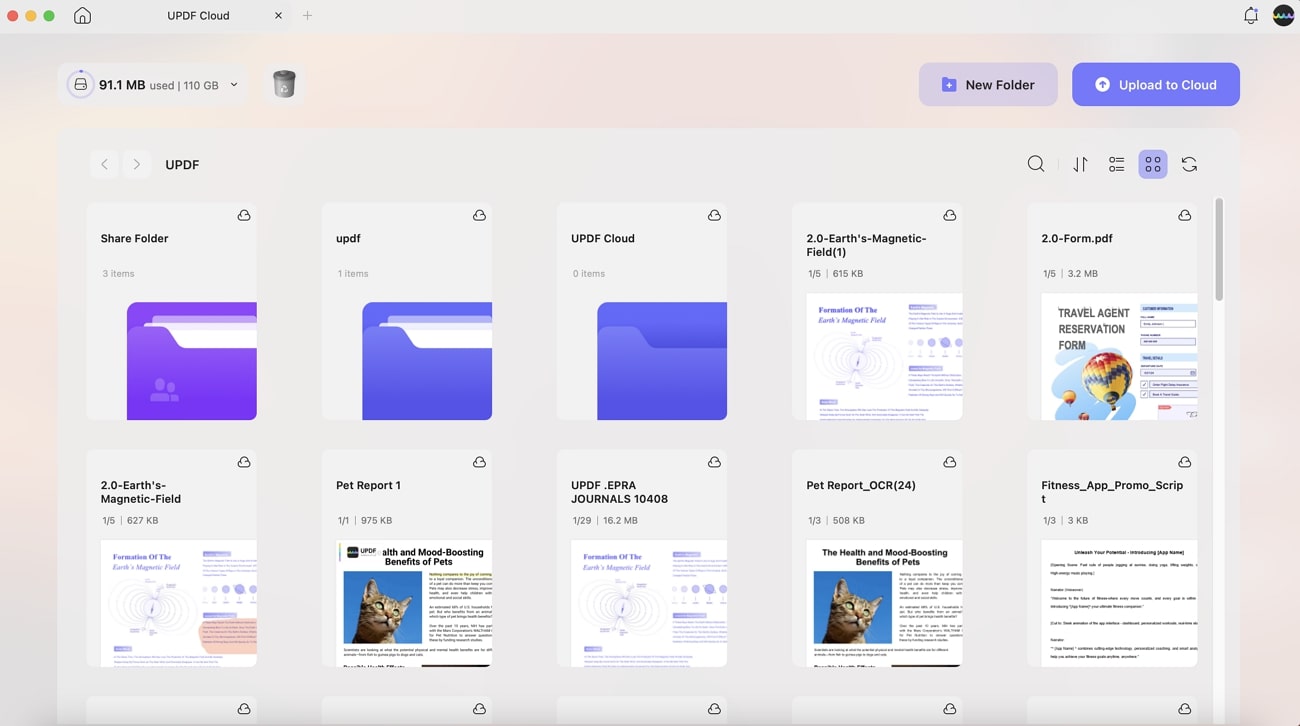1300x726 pixels.
Task: Click the vertical scrollbar thumb
Action: click(x=1219, y=250)
